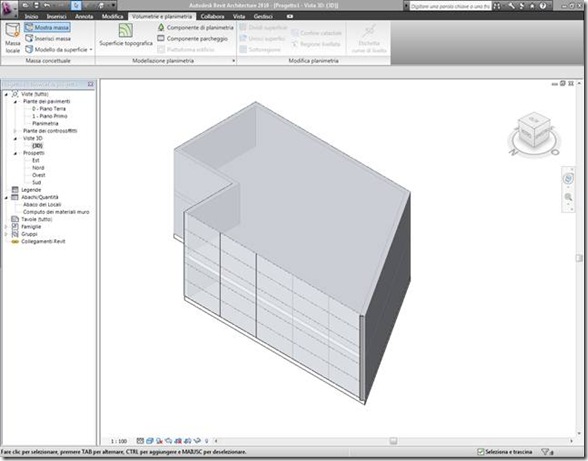Select the Legende tree item
This screenshot has height=461, width=588.
click(31, 190)
